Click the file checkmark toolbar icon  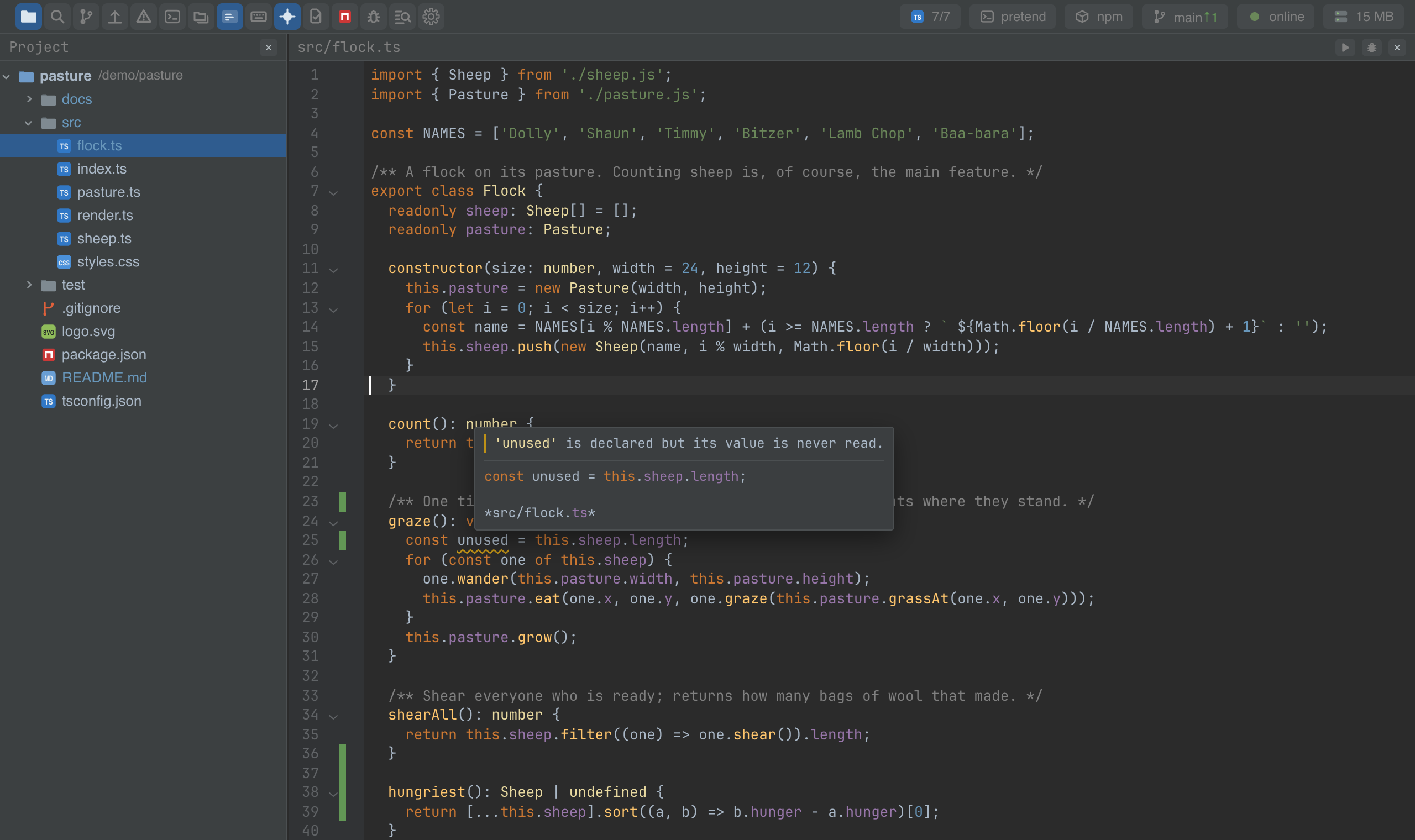click(316, 17)
